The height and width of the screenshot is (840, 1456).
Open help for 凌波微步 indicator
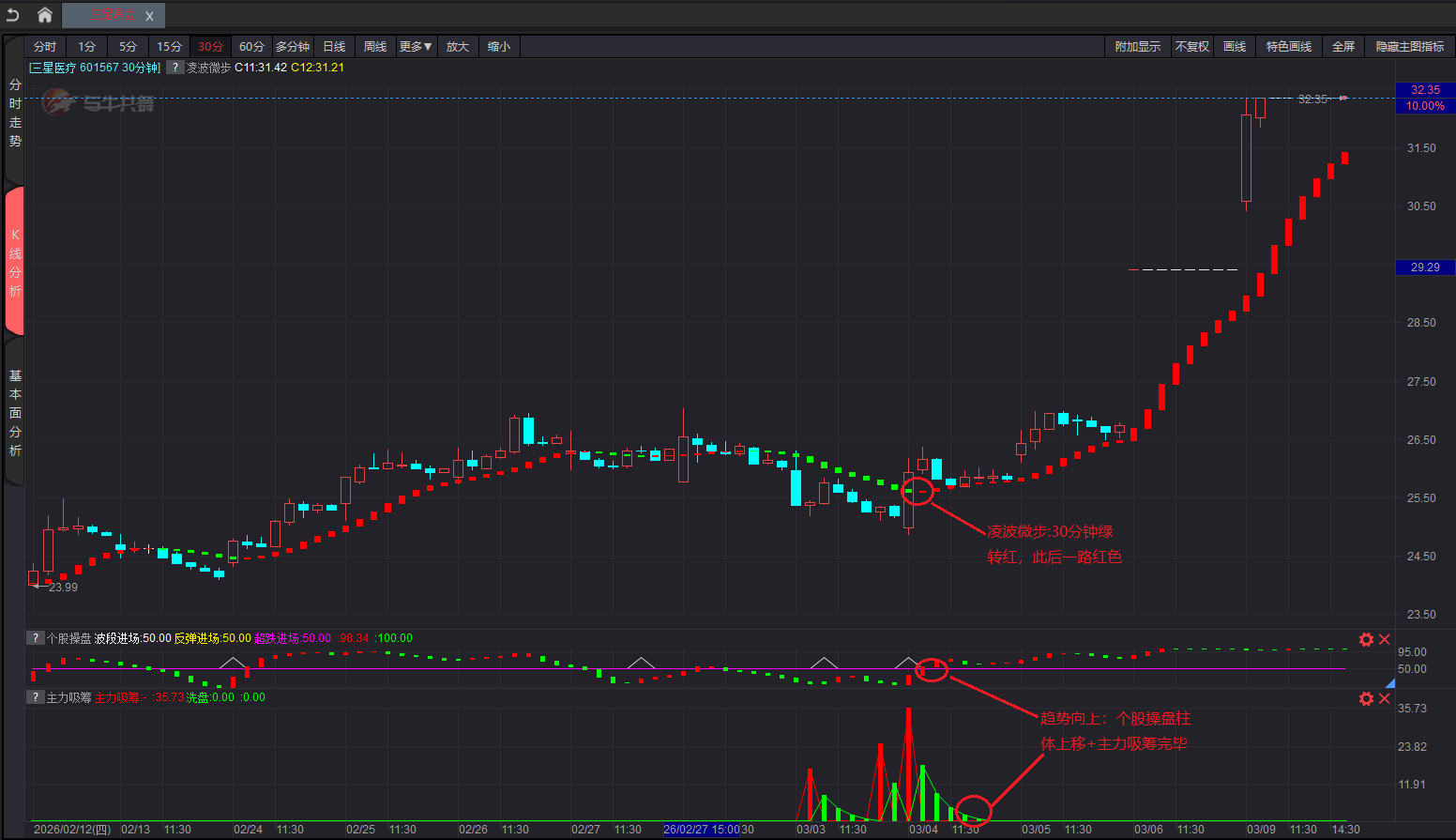tap(174, 68)
